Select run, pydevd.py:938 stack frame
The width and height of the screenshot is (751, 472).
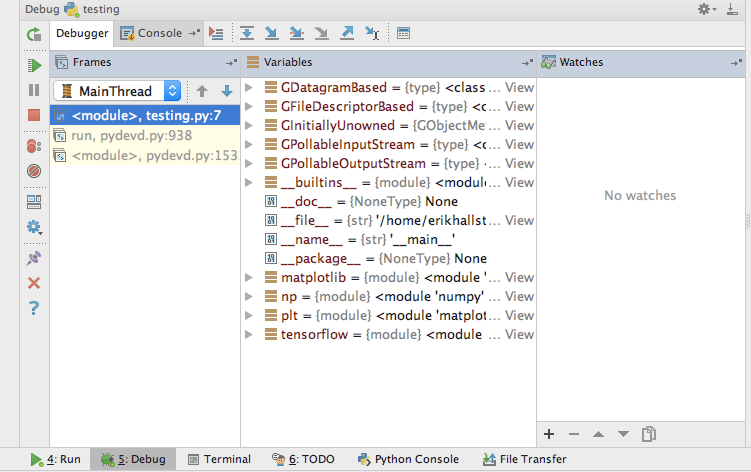[x=131, y=135]
